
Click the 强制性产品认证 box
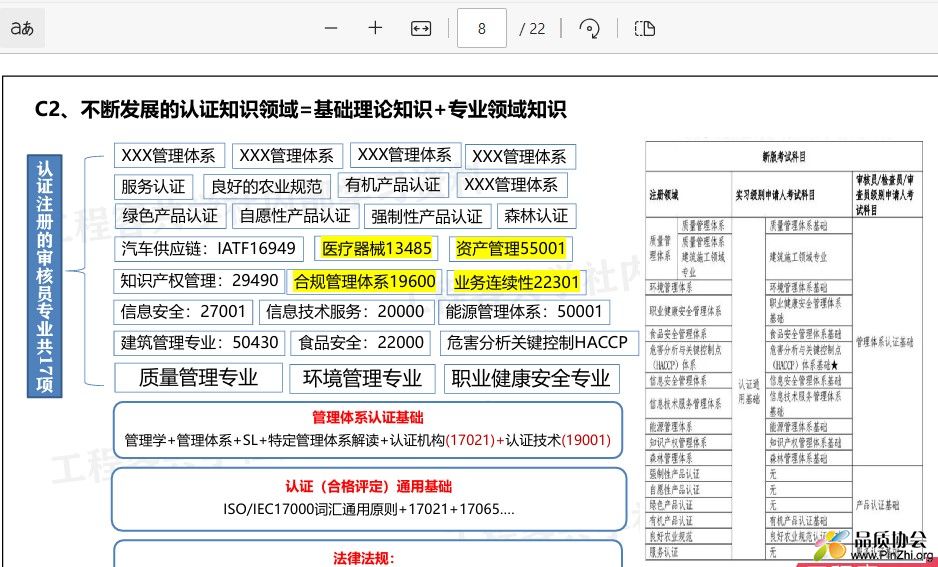coord(427,217)
